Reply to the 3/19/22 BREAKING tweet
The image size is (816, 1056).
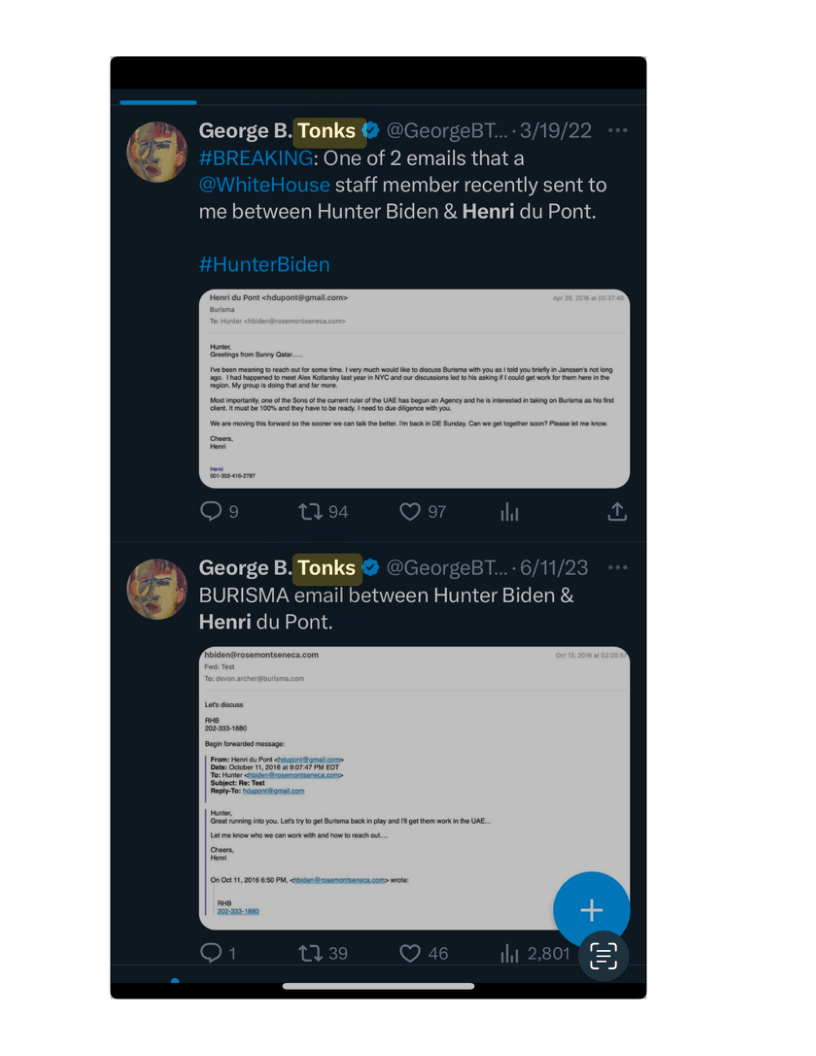(x=211, y=512)
